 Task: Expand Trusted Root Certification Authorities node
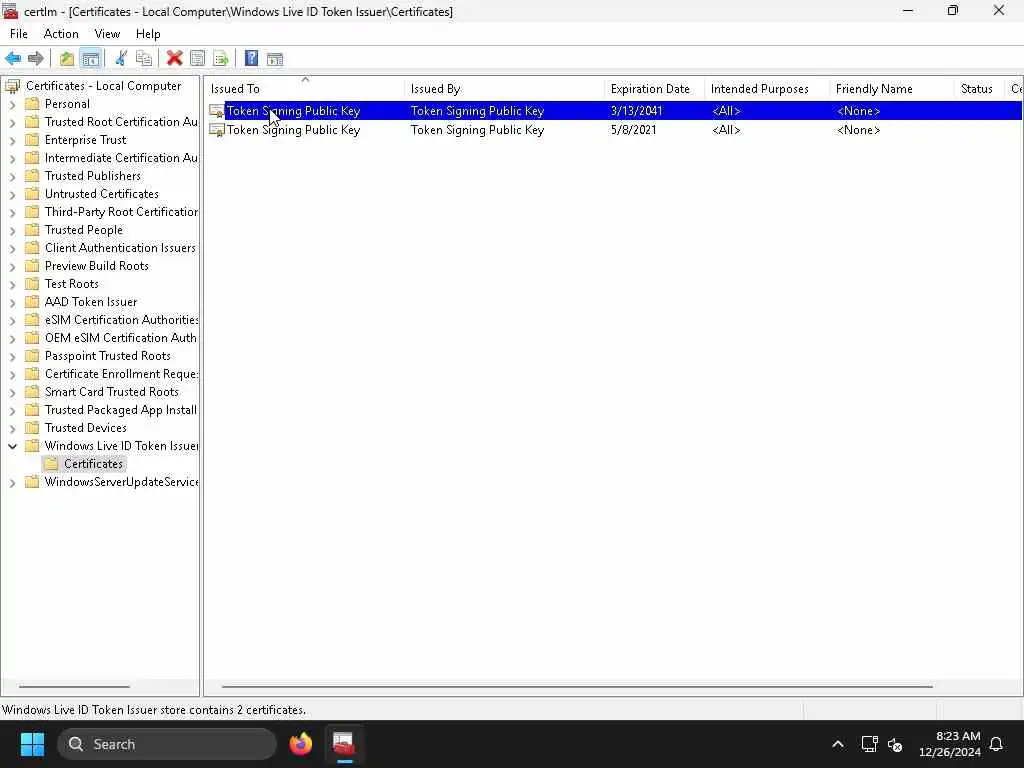(12, 122)
